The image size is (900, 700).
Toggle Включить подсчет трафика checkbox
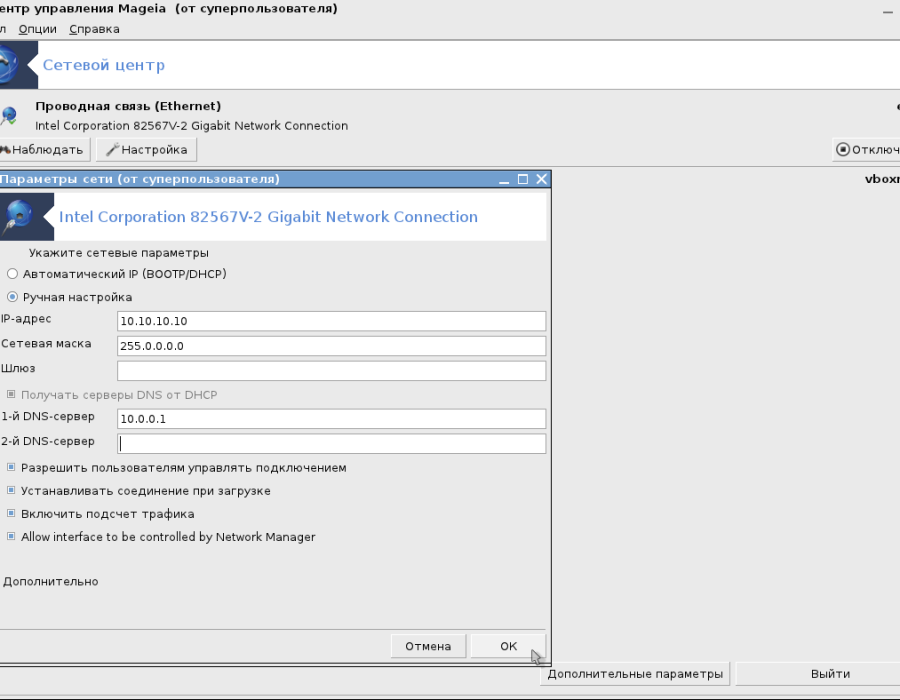[x=11, y=513]
